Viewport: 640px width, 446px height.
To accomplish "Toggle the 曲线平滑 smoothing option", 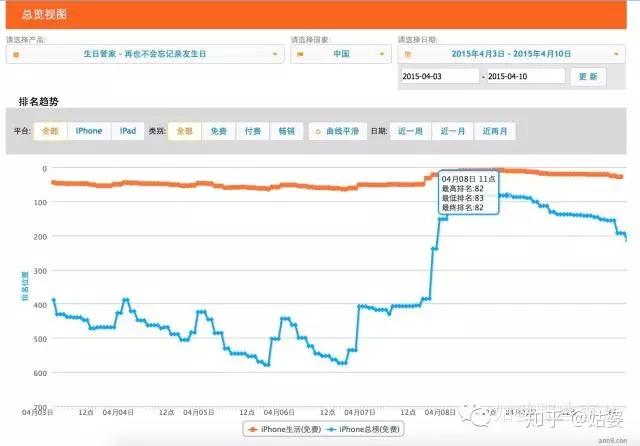I will [x=338, y=131].
